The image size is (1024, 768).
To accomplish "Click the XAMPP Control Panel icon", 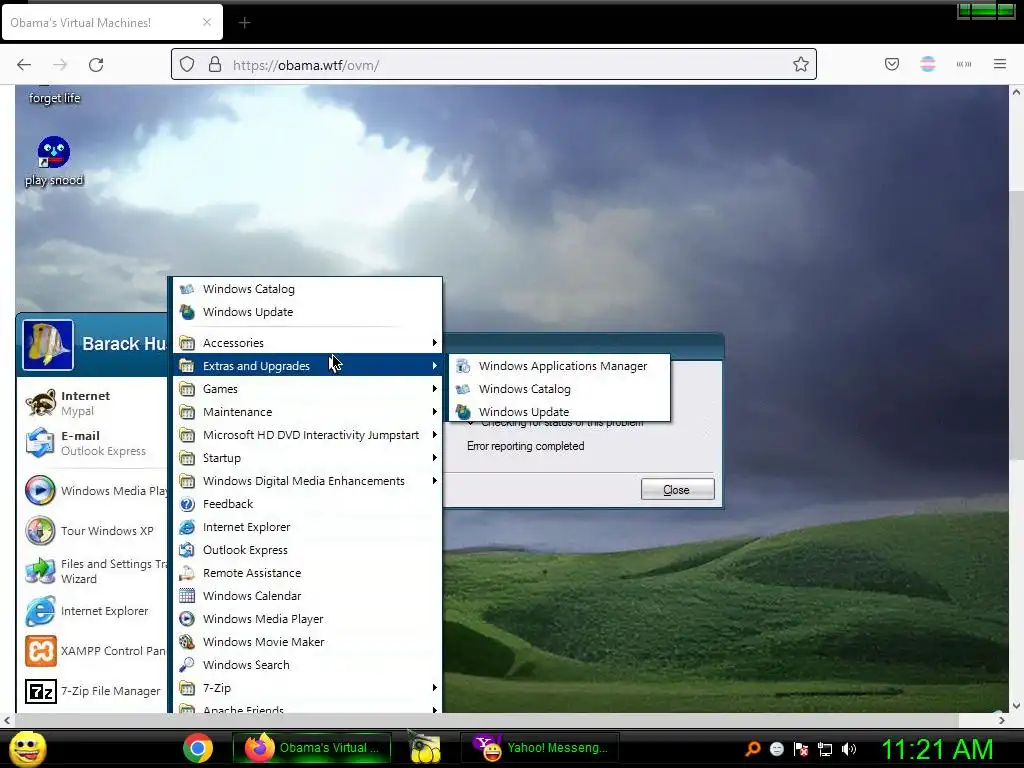I will coord(40,651).
